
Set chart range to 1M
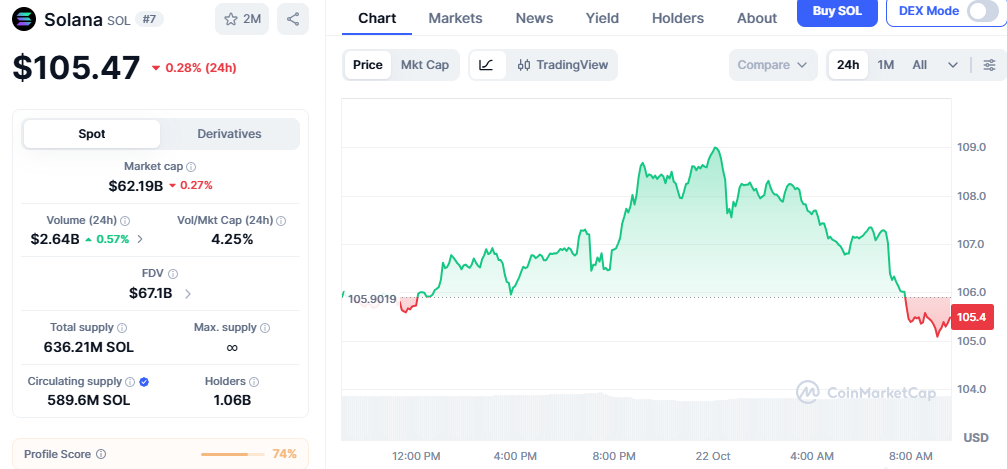pyautogui.click(x=886, y=65)
